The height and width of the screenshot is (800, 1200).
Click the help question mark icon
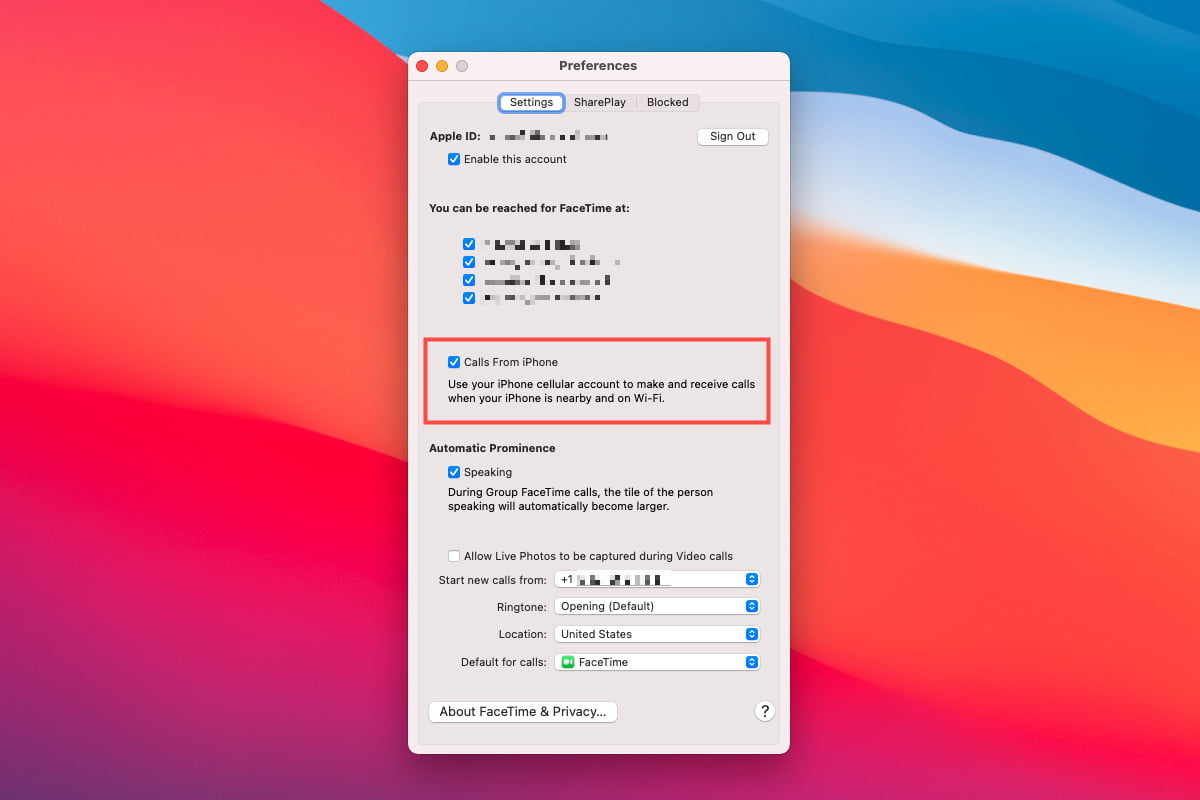[x=765, y=711]
